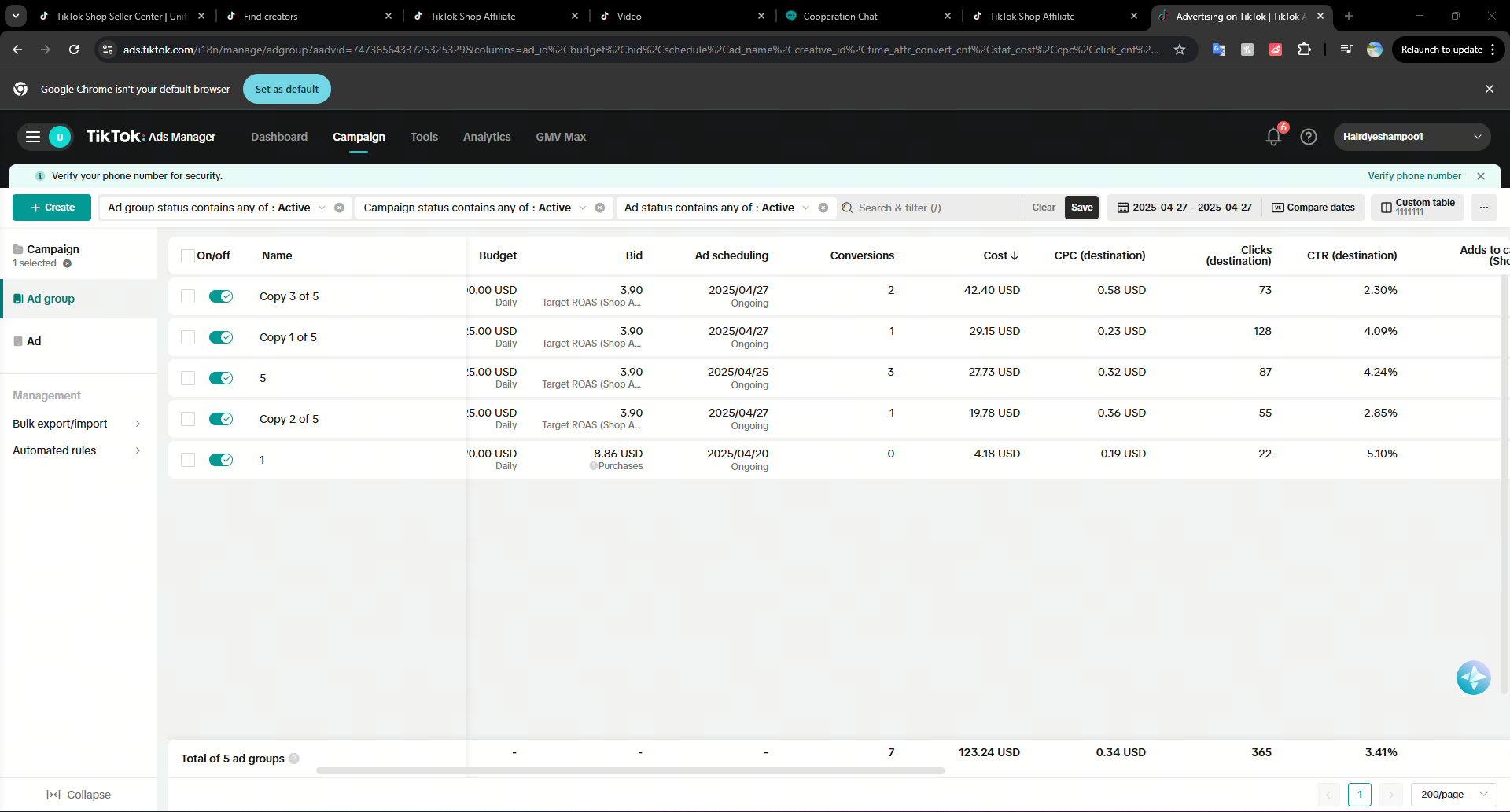Open Chrome extensions puzzle icon
Image resolution: width=1510 pixels, height=812 pixels.
click(x=1304, y=50)
